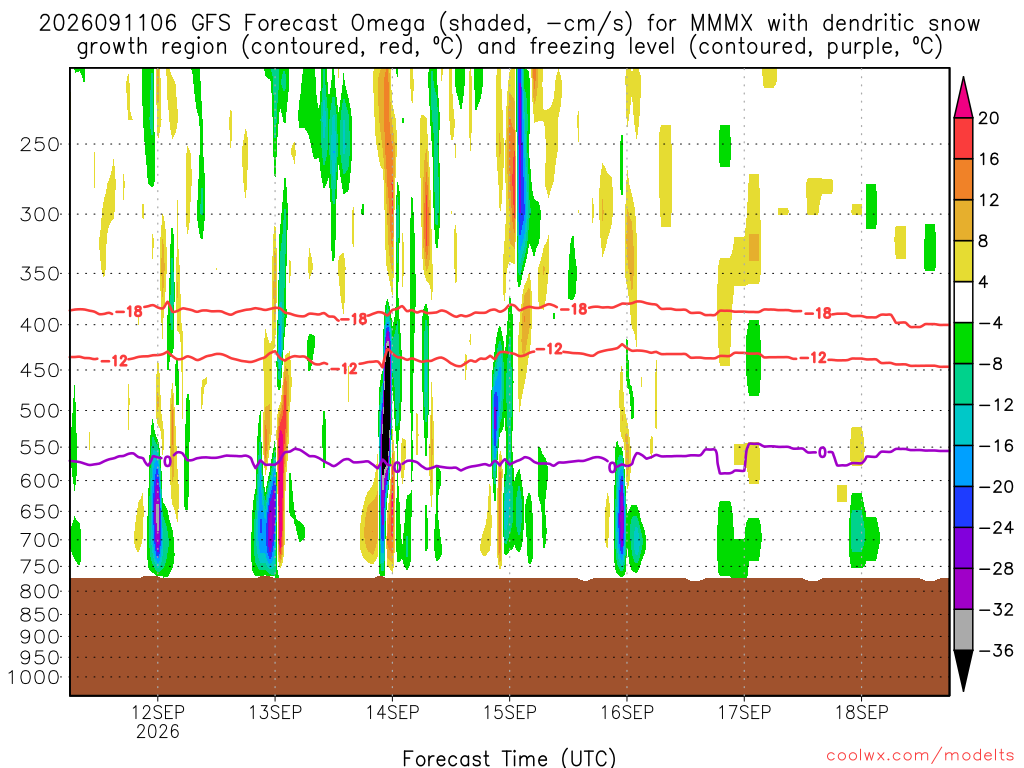Click the gray swatch near -36
The height and width of the screenshot is (768, 1024).
pyautogui.click(x=963, y=630)
